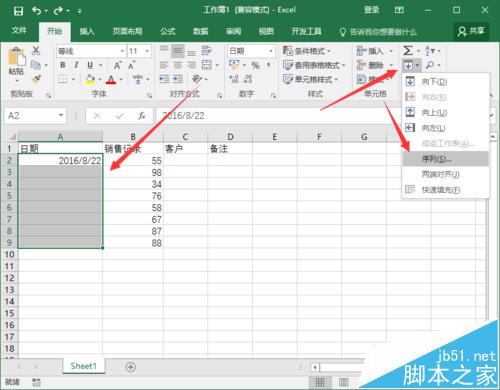
Task: Open 条件格式 conditional formatting menu
Action: click(x=307, y=51)
